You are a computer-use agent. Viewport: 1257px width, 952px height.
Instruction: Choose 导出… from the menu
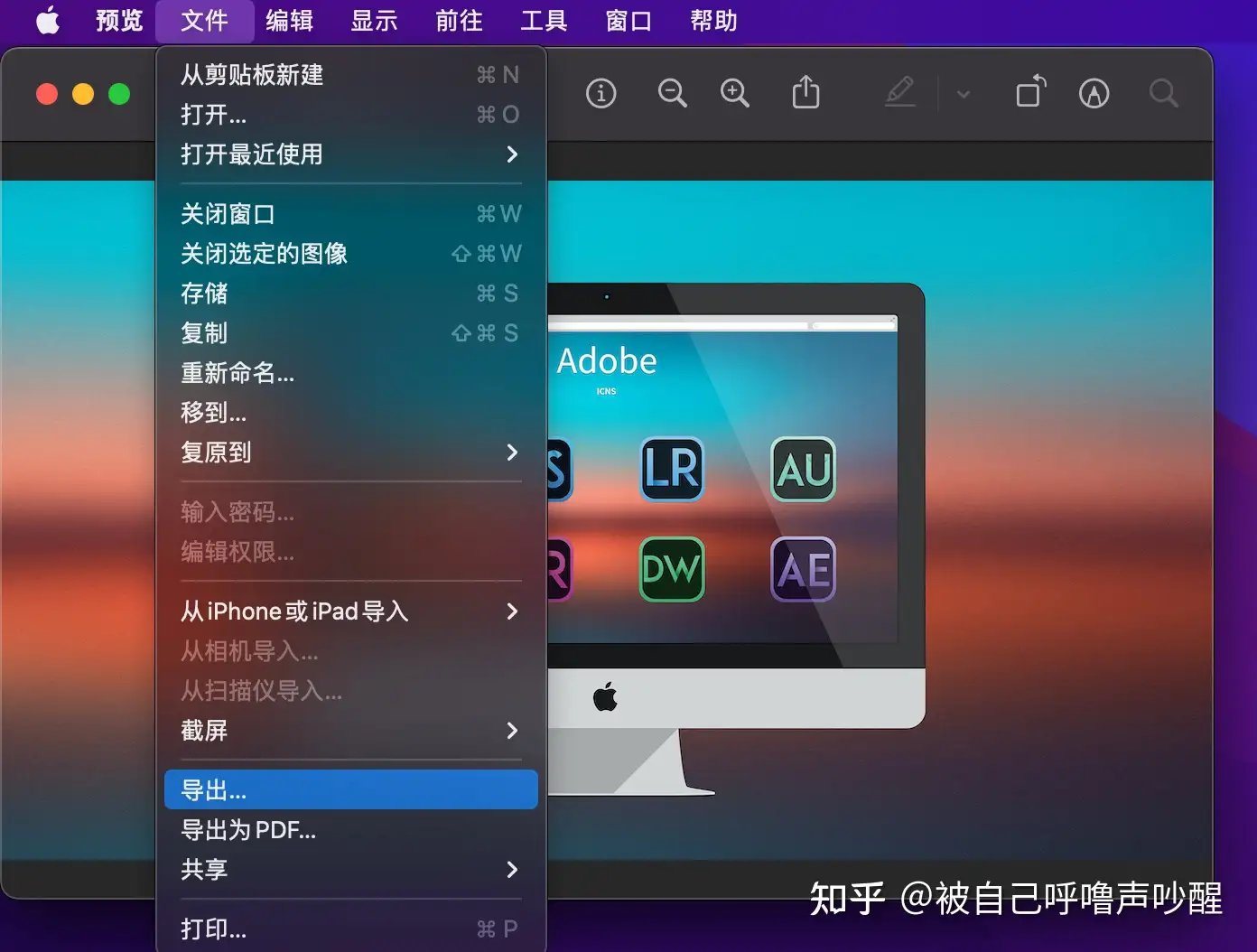coord(351,789)
